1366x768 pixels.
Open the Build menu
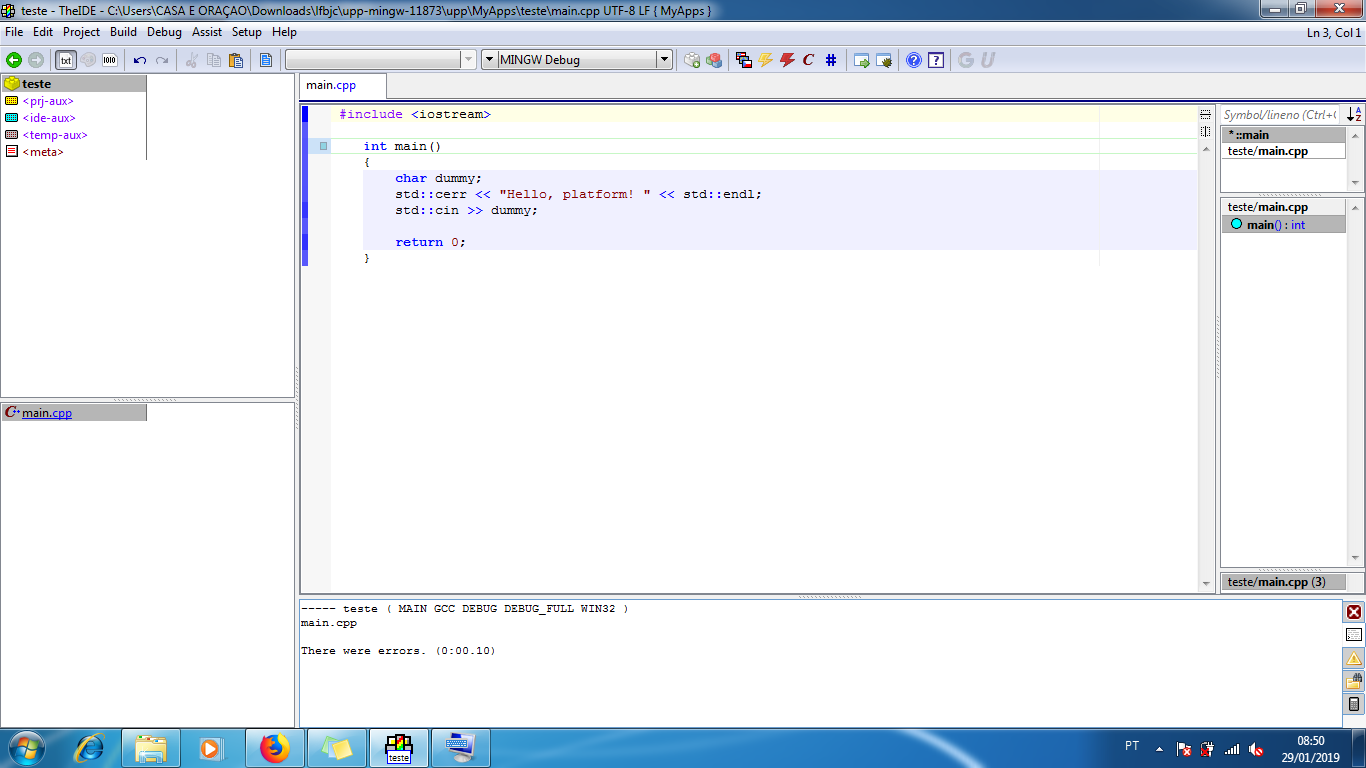point(123,32)
